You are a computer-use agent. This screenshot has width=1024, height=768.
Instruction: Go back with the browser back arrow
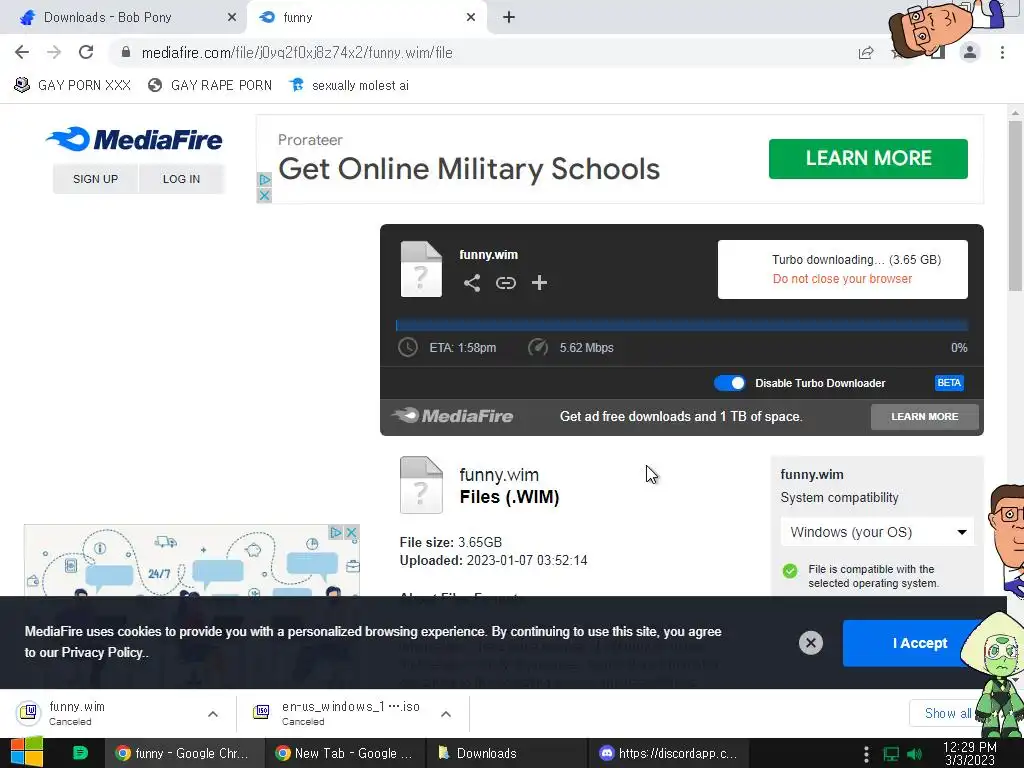[x=22, y=52]
